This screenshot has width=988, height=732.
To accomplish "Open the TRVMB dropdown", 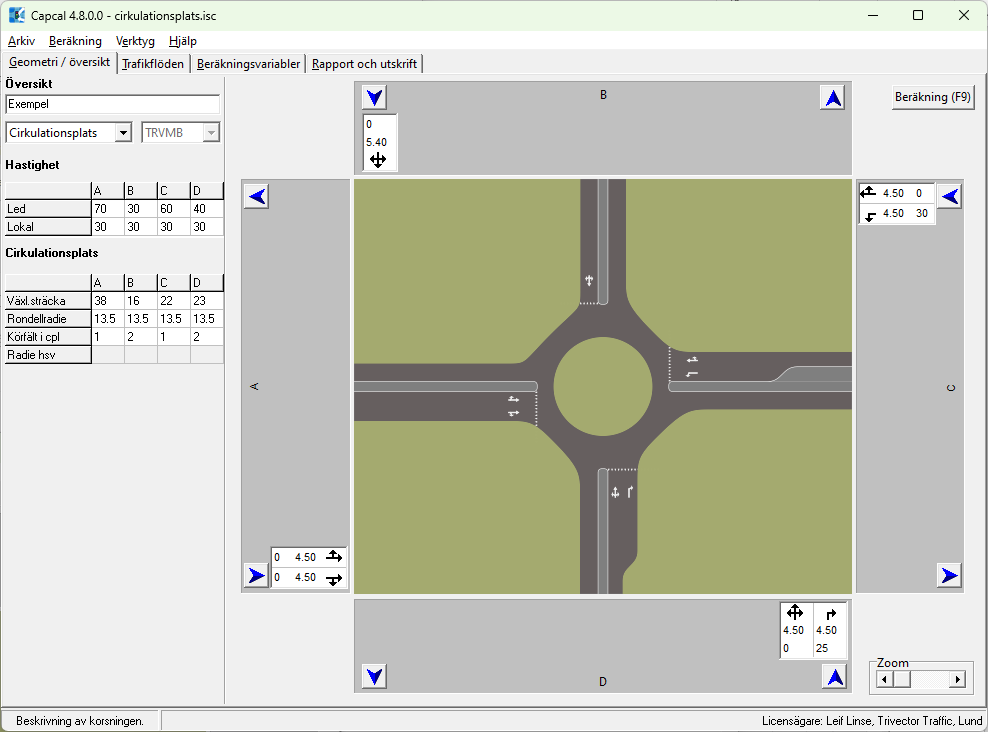I will point(210,133).
